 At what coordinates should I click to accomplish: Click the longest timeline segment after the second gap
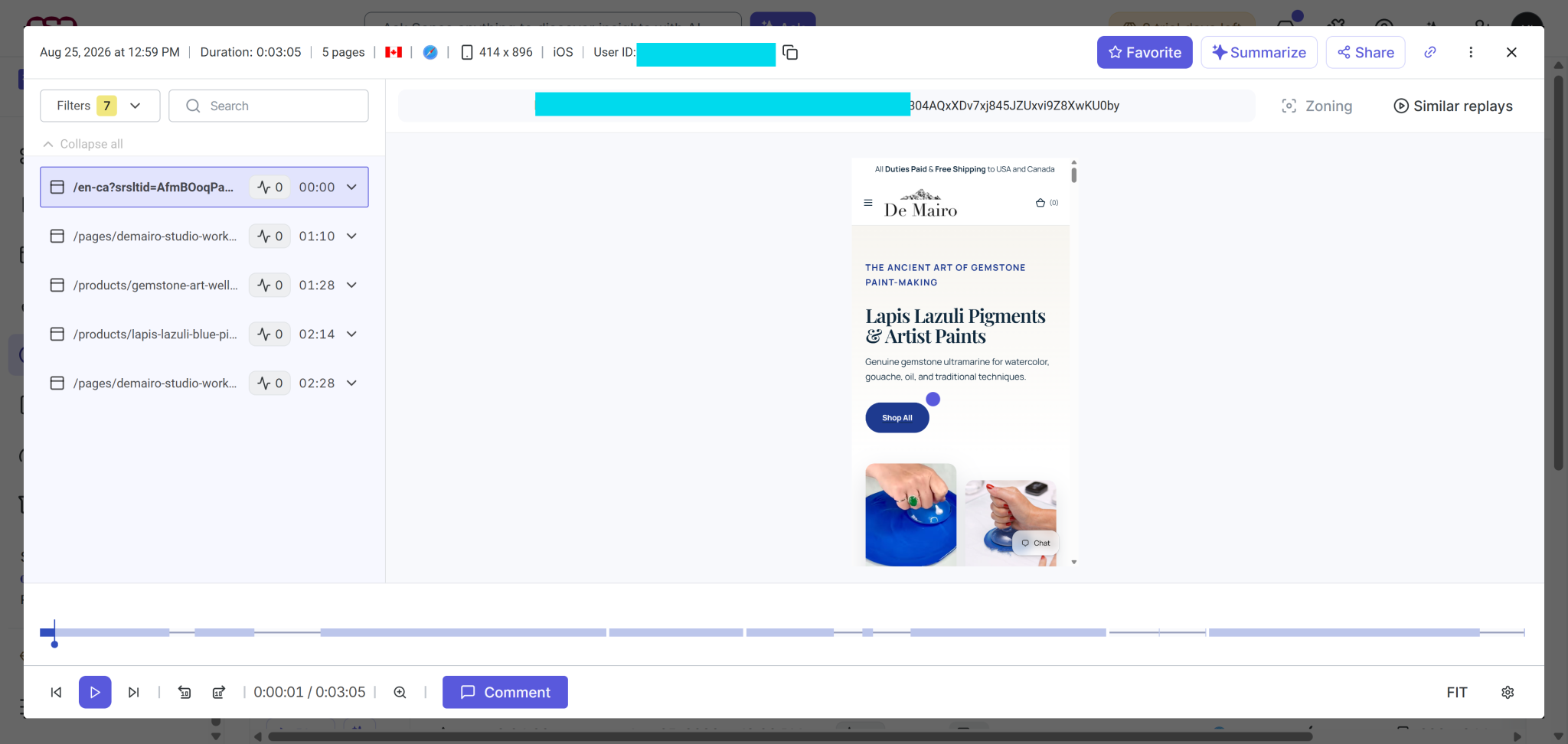pyautogui.click(x=463, y=632)
